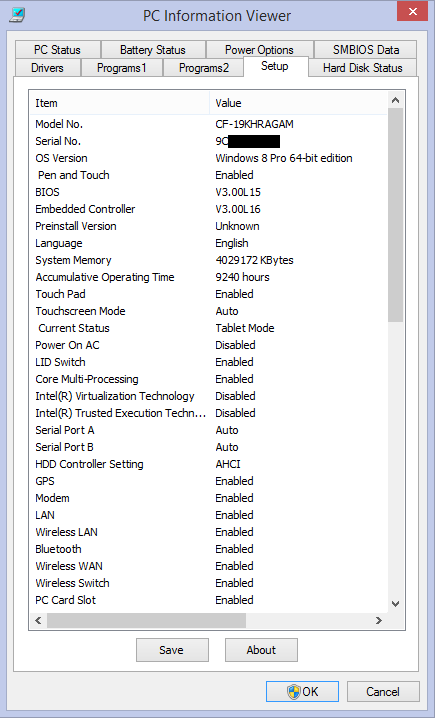
Task: Select the Wireless LAN row
Action: [x=208, y=532]
